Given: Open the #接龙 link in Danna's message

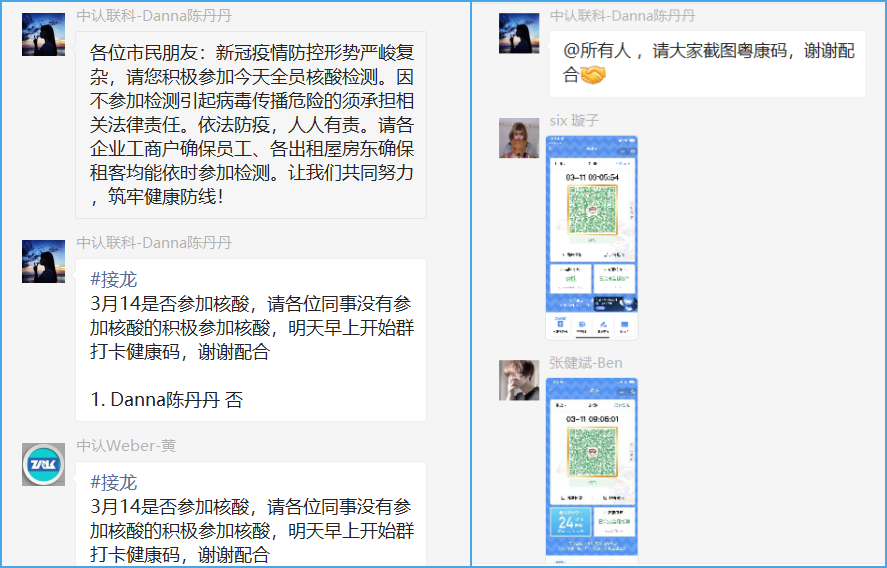Looking at the screenshot, I should (x=113, y=279).
